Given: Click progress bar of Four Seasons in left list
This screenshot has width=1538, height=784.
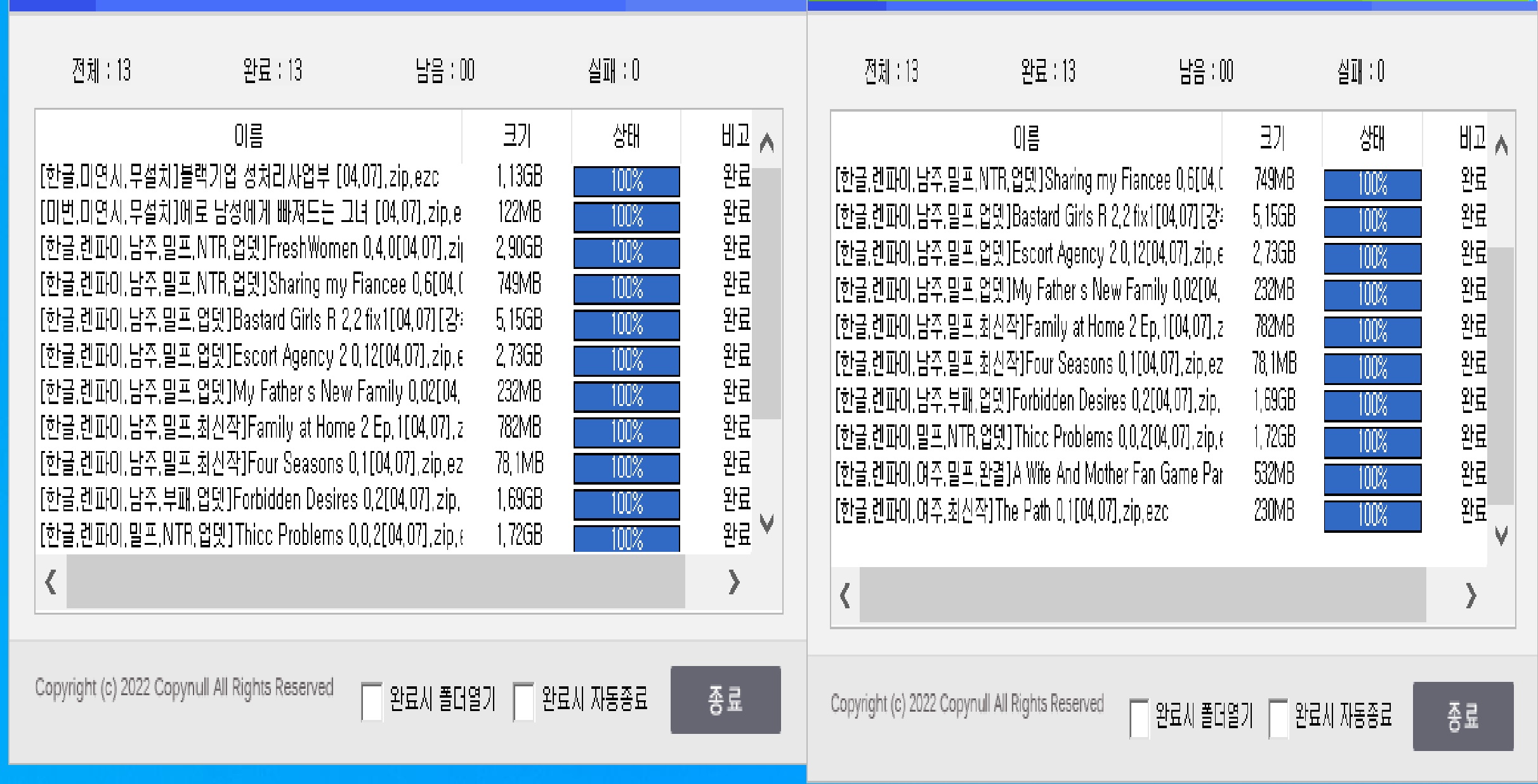Looking at the screenshot, I should [x=626, y=468].
